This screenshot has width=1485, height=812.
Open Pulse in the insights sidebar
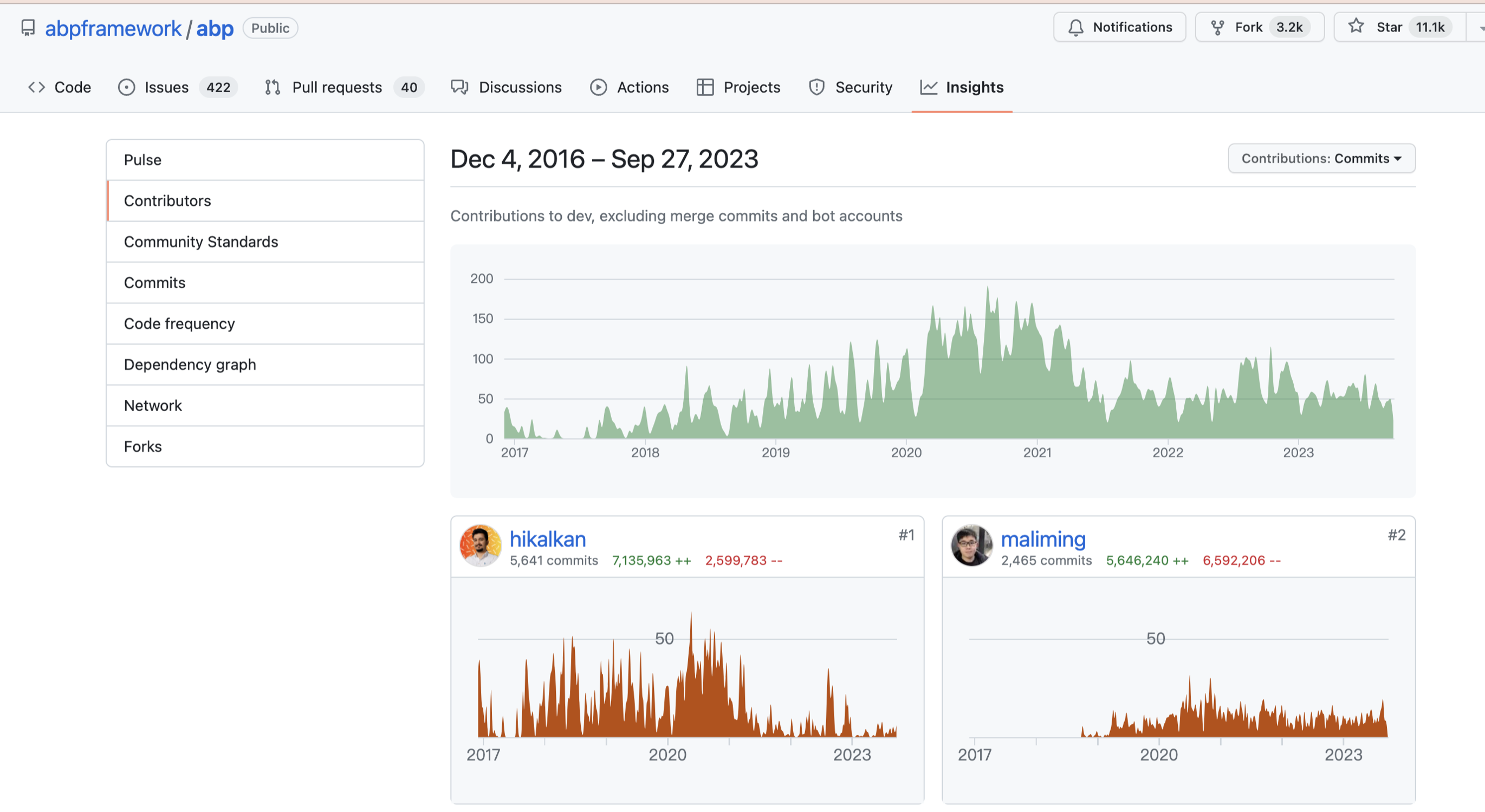click(x=265, y=160)
